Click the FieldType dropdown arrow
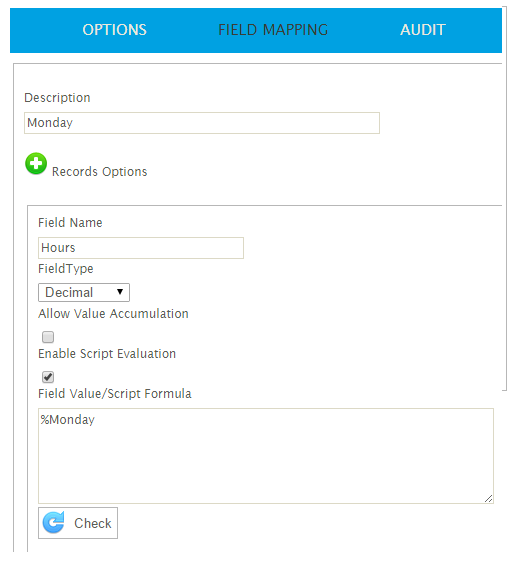 [x=120, y=292]
